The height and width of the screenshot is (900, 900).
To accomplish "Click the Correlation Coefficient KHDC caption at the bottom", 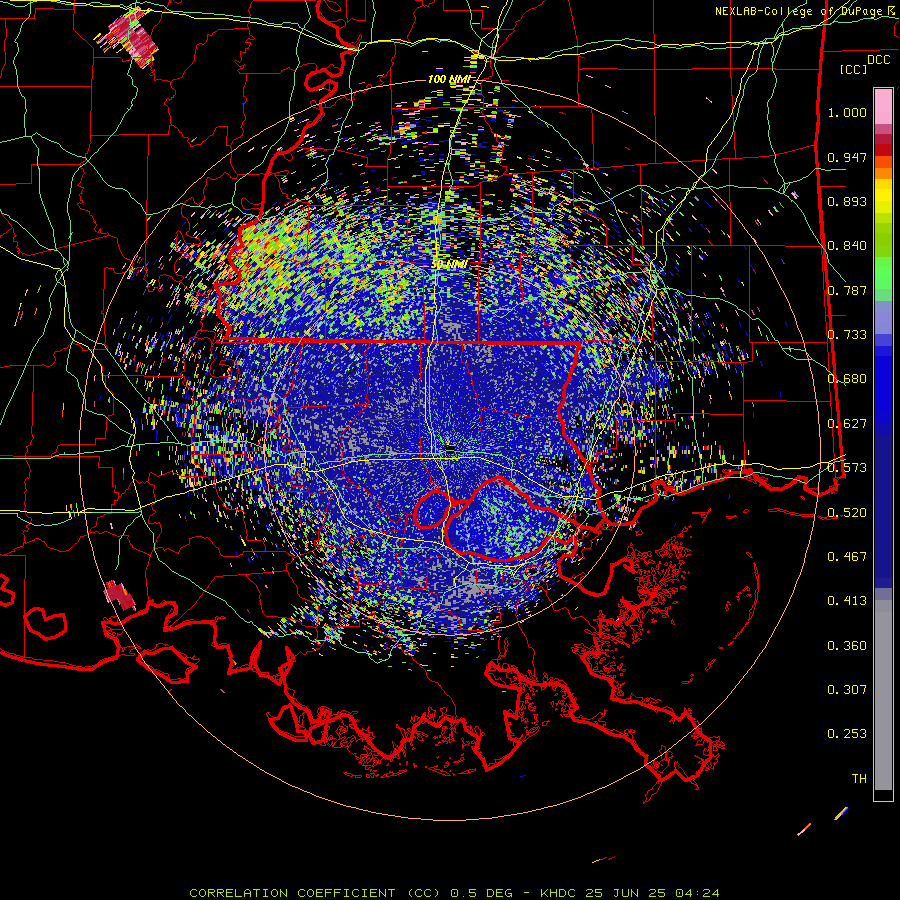I will (454, 893).
